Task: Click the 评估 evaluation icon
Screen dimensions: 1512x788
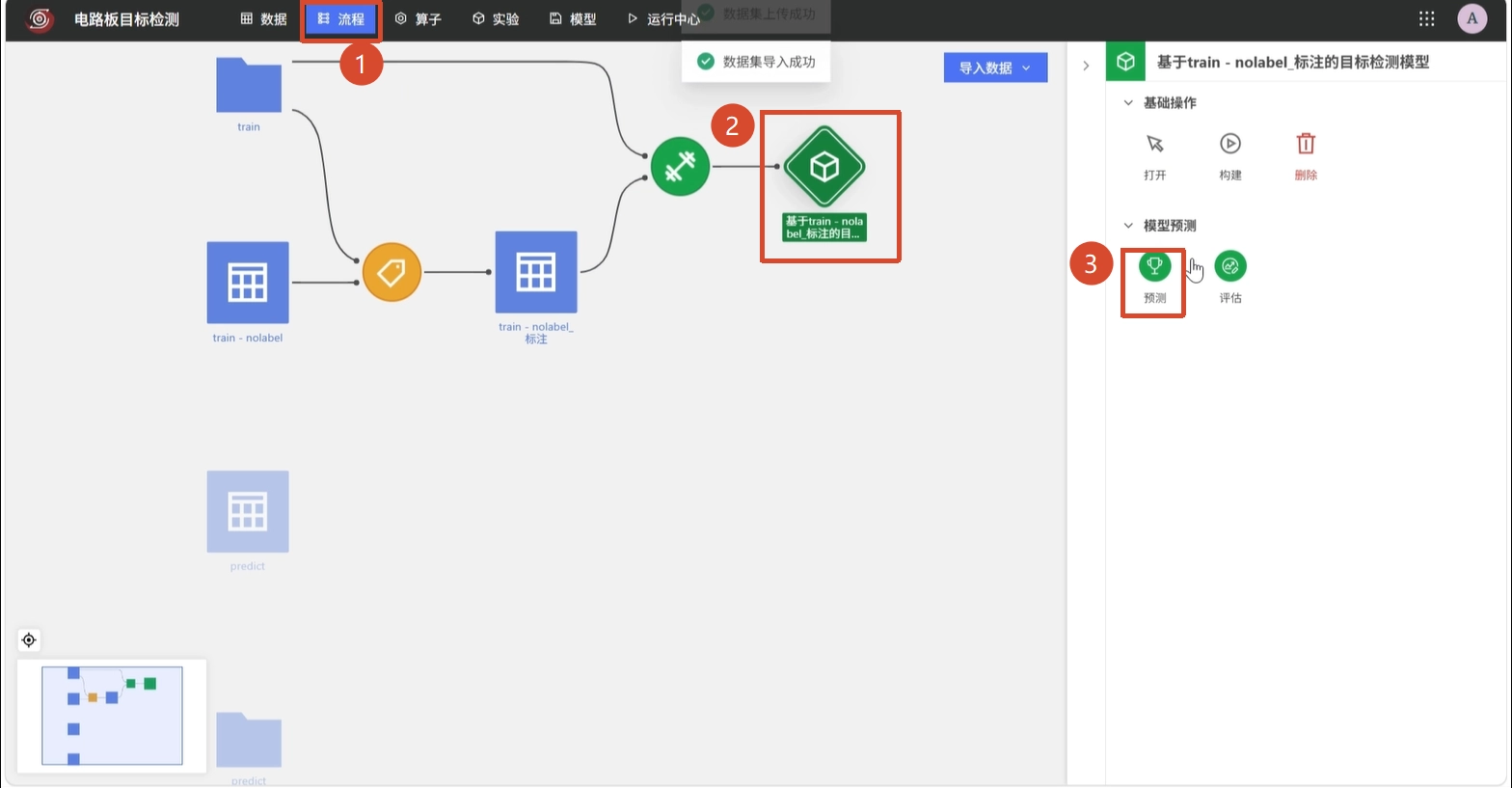Action: [x=1230, y=265]
